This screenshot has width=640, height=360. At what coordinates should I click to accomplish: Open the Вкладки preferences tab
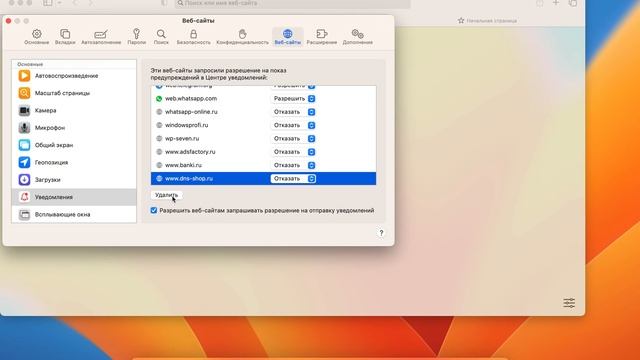coord(65,37)
